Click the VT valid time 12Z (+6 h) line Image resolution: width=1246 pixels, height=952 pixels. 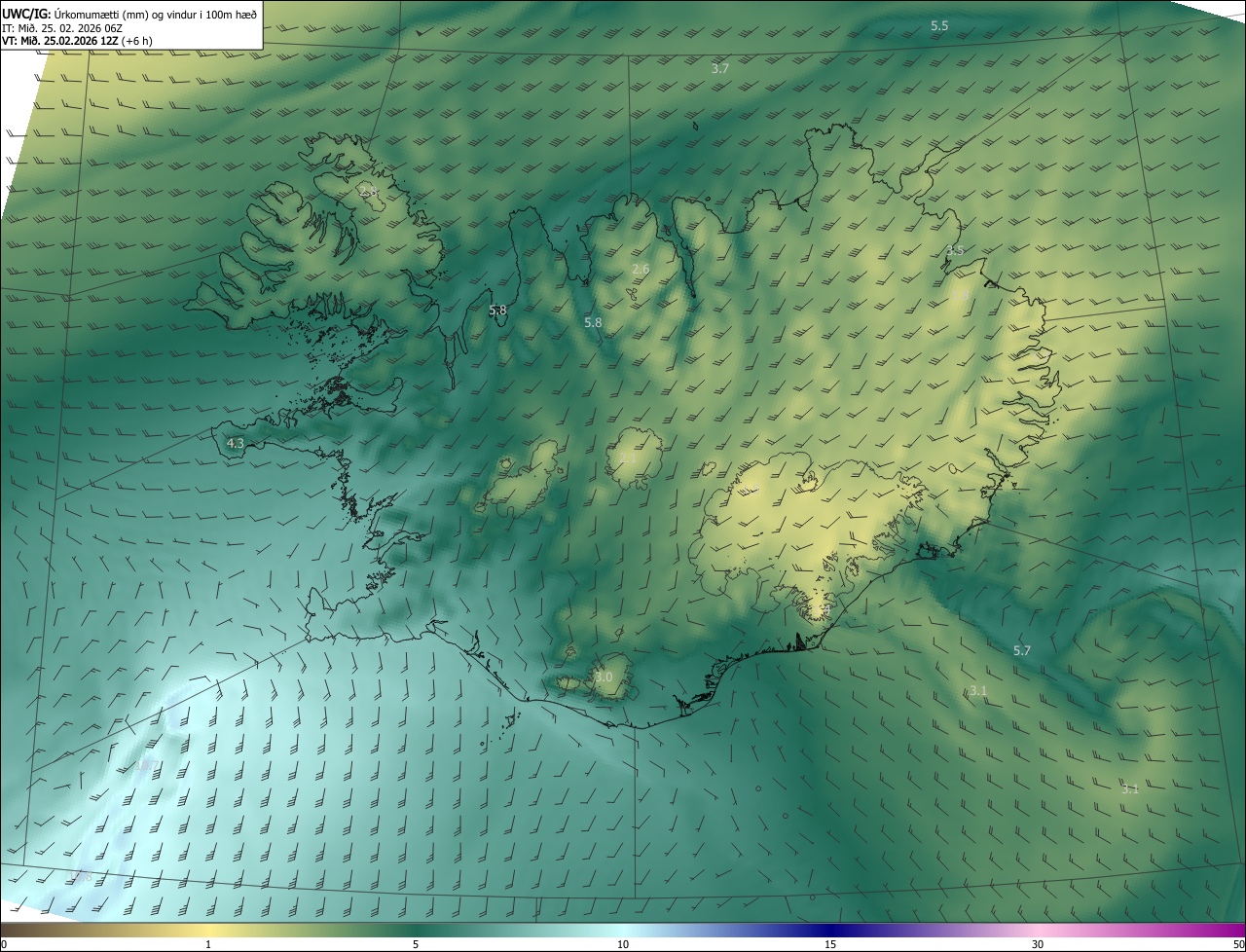(77, 41)
